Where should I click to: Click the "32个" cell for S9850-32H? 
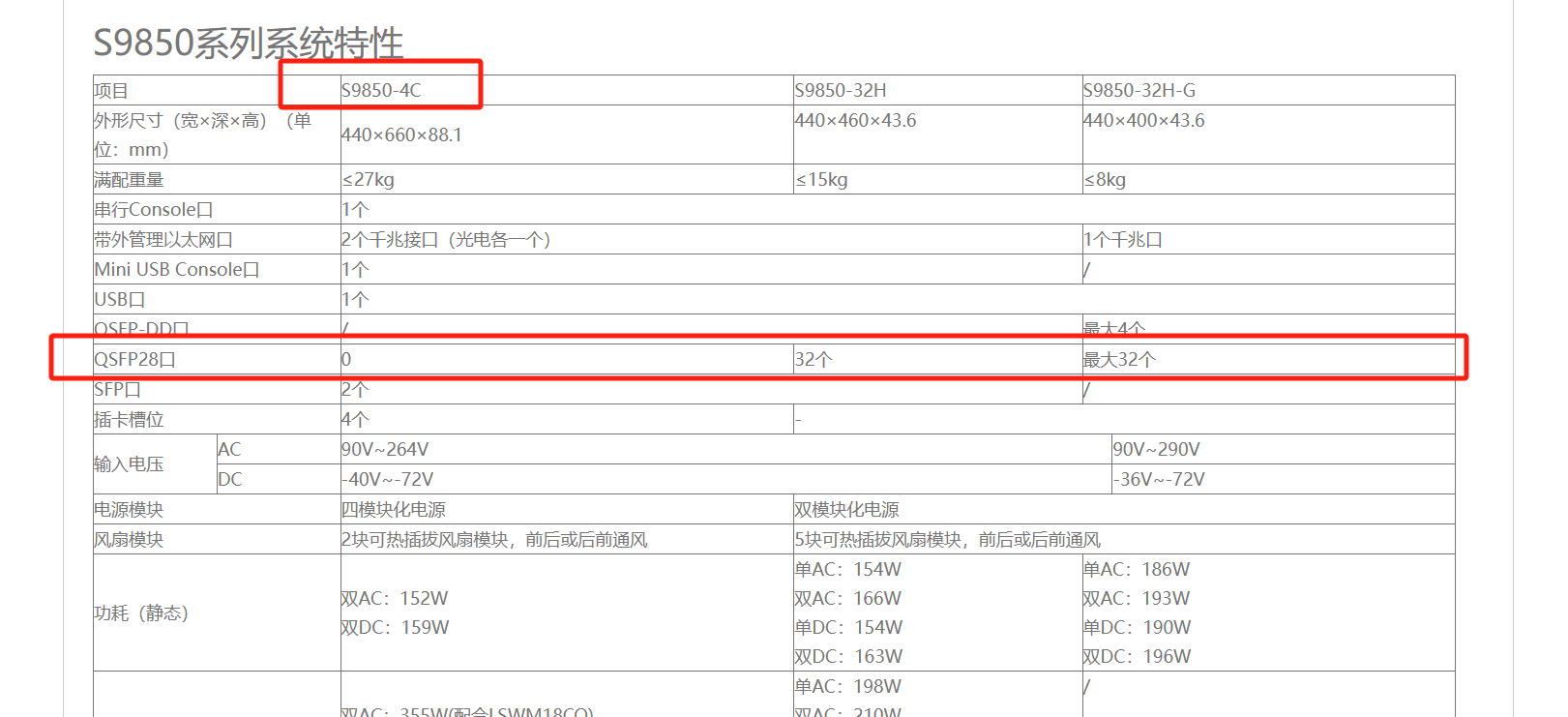pos(814,360)
